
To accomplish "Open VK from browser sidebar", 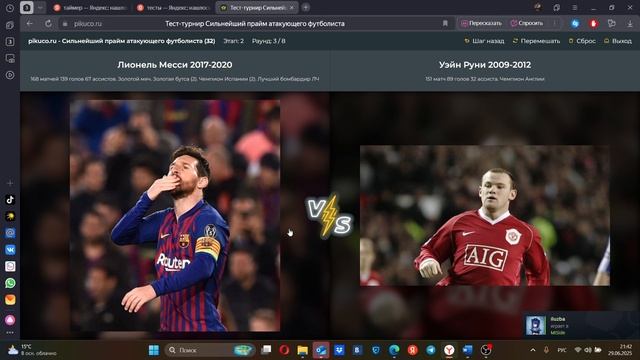I will [10, 249].
